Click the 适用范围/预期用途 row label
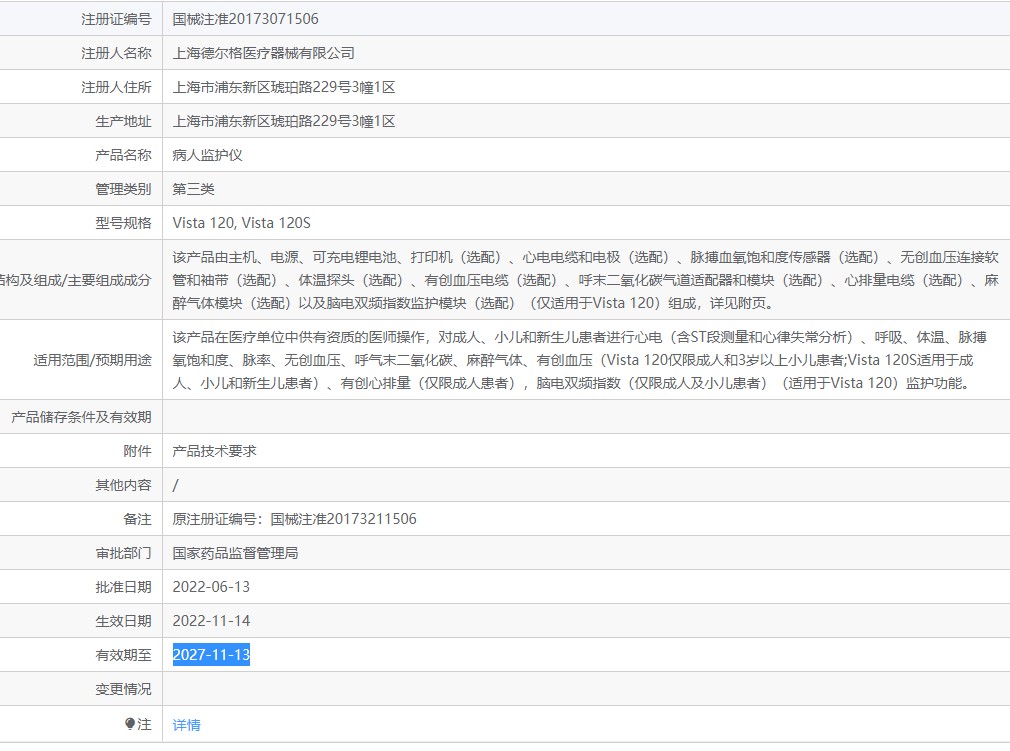 click(x=92, y=359)
